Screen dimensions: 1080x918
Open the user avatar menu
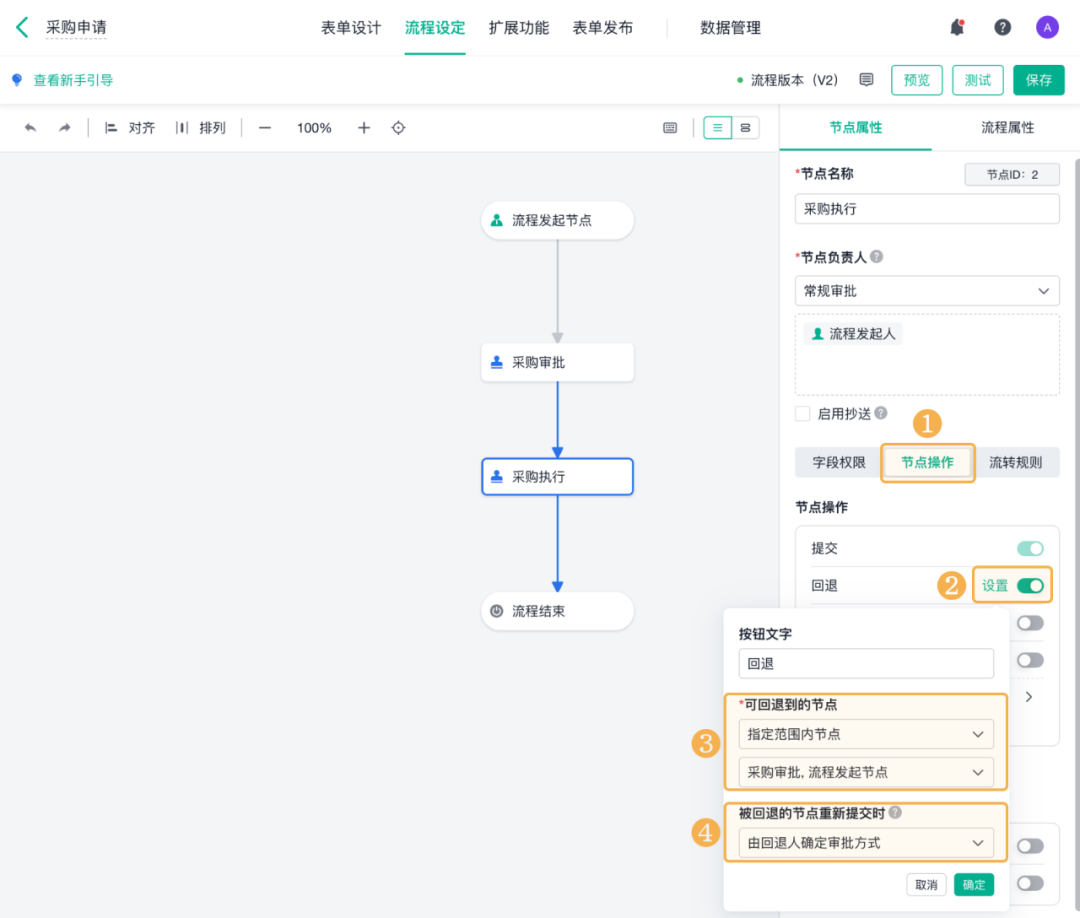(1047, 28)
